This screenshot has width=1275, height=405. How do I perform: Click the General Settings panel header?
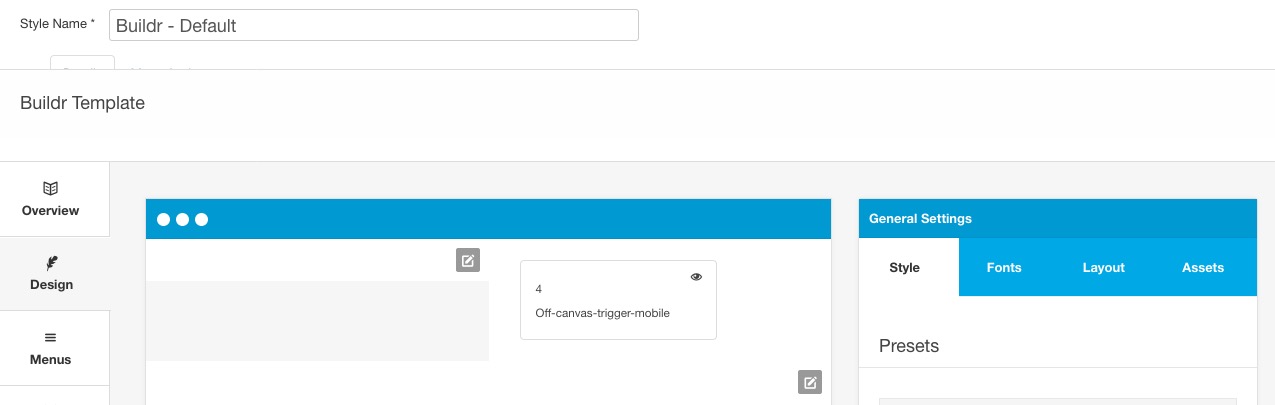pyautogui.click(x=1058, y=218)
